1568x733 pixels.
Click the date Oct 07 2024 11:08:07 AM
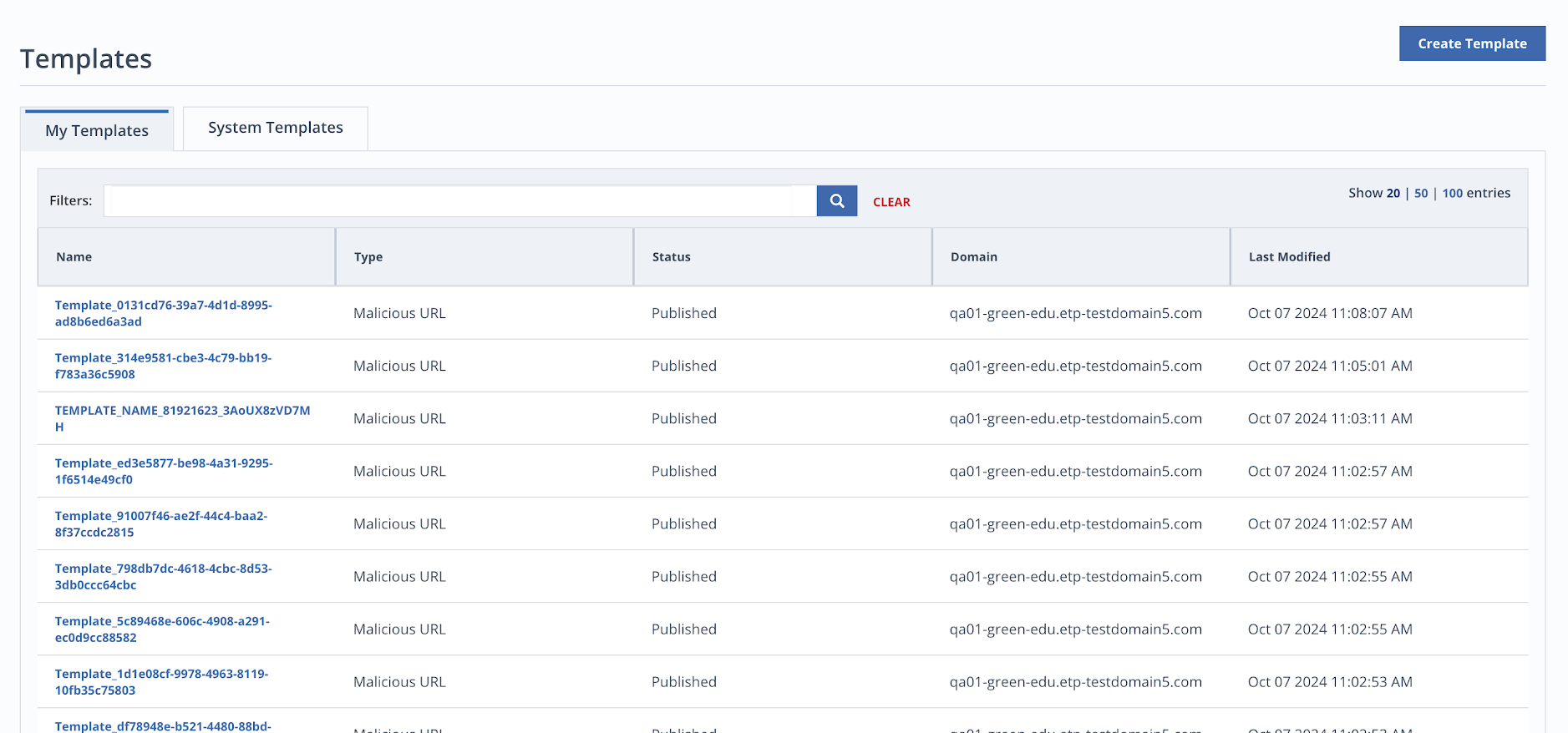(1330, 313)
